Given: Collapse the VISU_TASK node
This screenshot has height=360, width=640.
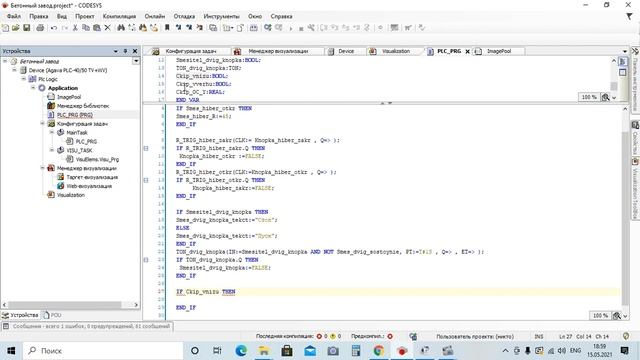Looking at the screenshot, I should pyautogui.click(x=52, y=150).
